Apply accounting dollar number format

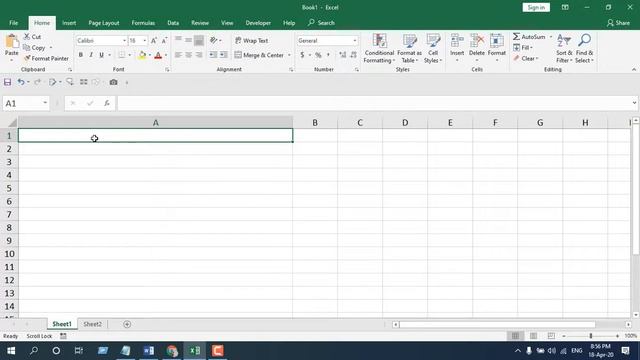[x=302, y=55]
